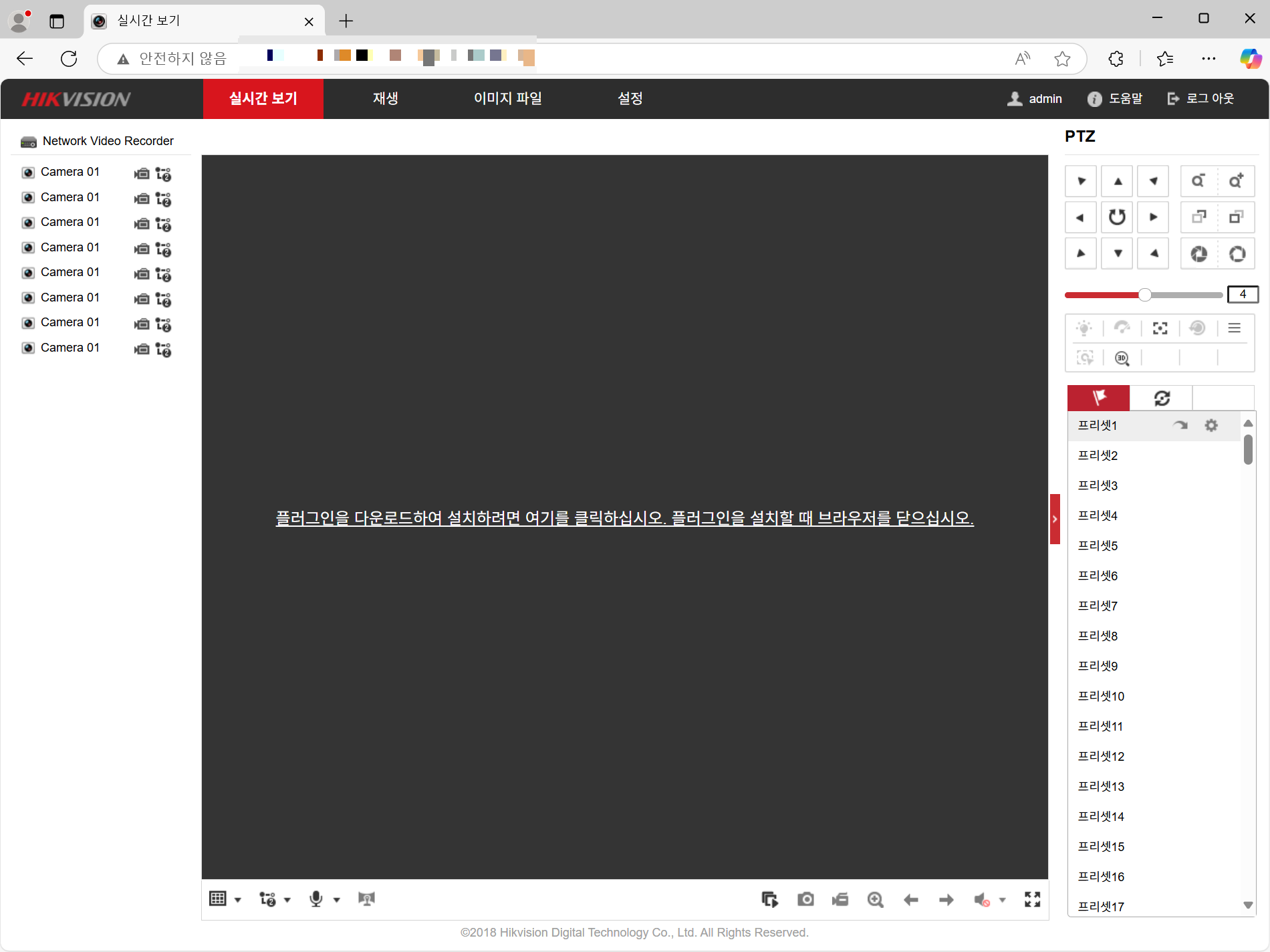Open the PTZ menu three-lines icon
This screenshot has width=1270, height=952.
tap(1235, 328)
